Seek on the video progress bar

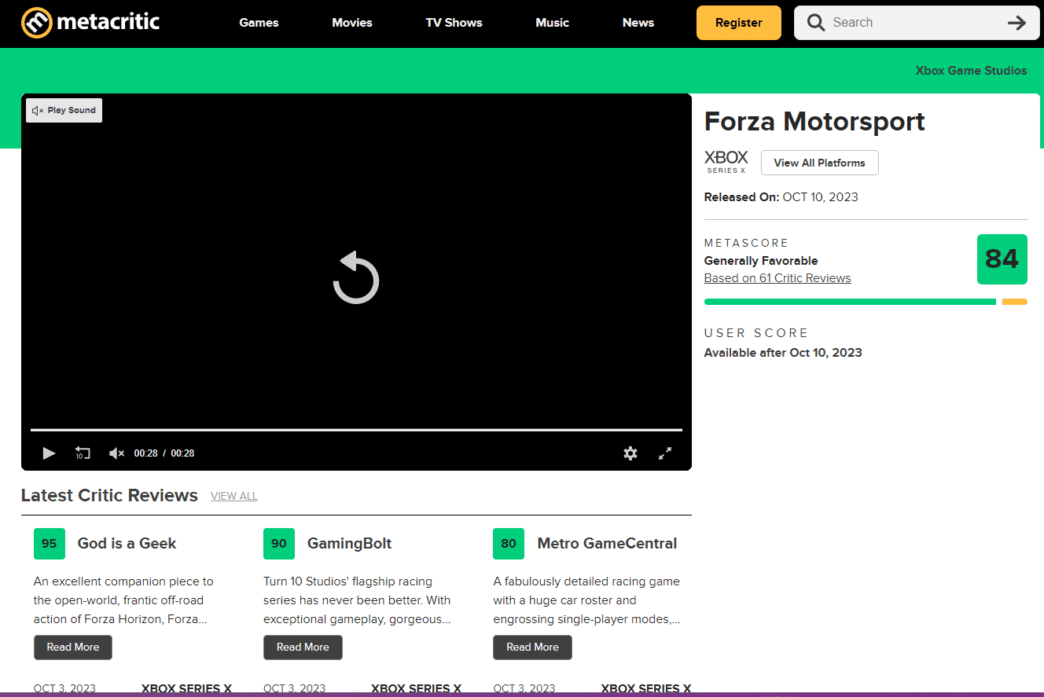(356, 430)
